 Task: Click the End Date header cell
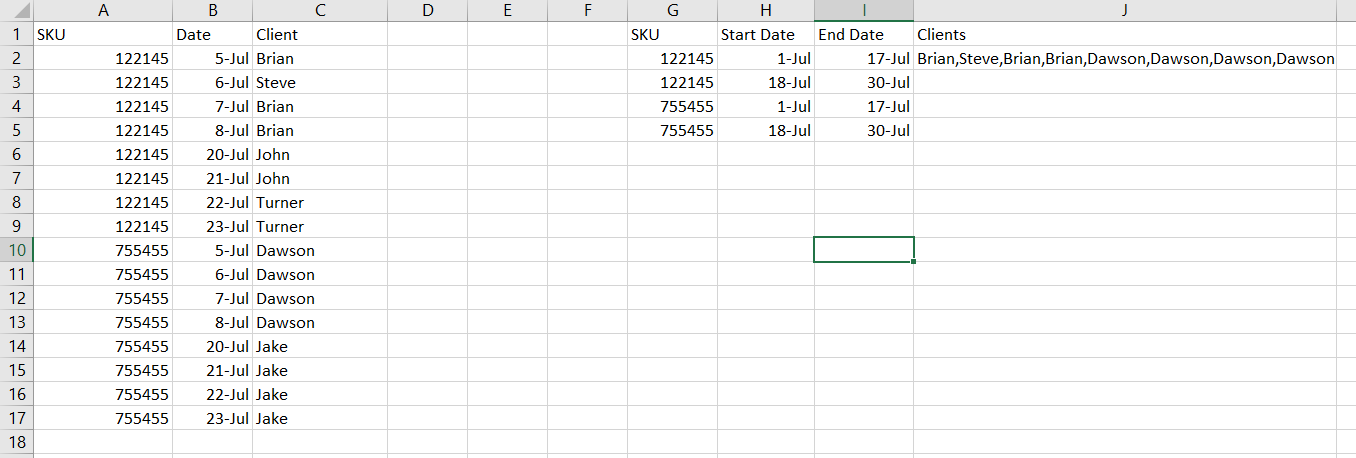(864, 34)
